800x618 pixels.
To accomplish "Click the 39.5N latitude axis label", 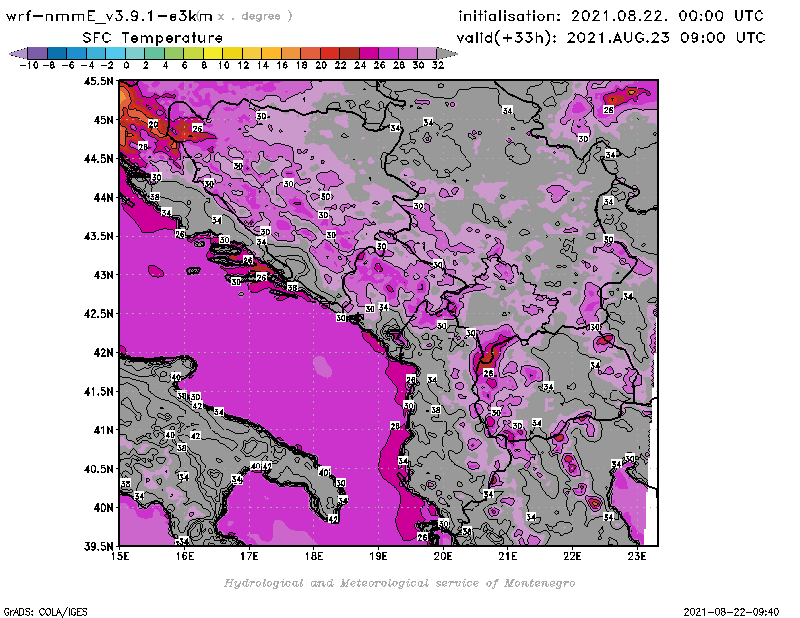I will click(99, 546).
